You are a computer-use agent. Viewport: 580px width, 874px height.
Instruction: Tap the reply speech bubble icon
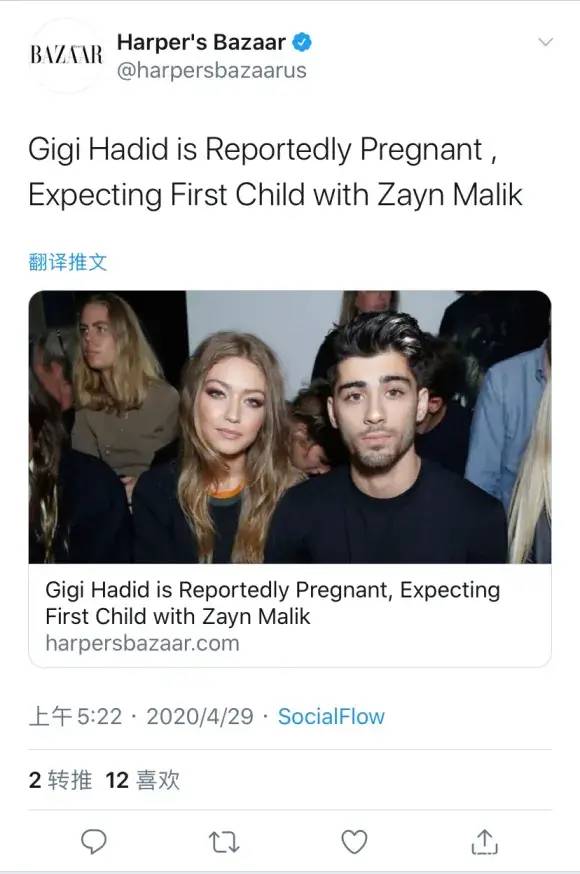tap(94, 842)
